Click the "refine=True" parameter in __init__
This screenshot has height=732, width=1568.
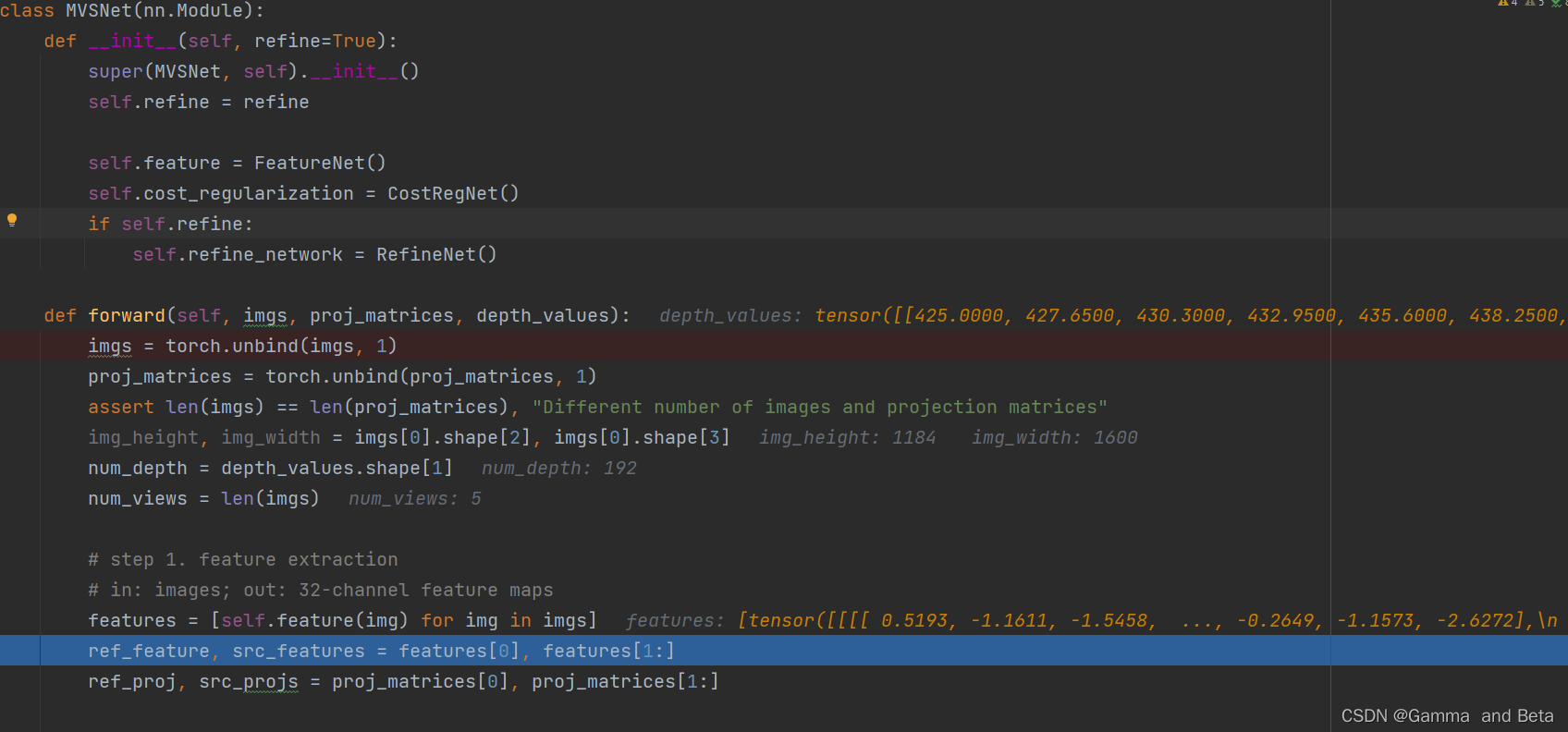(x=315, y=41)
